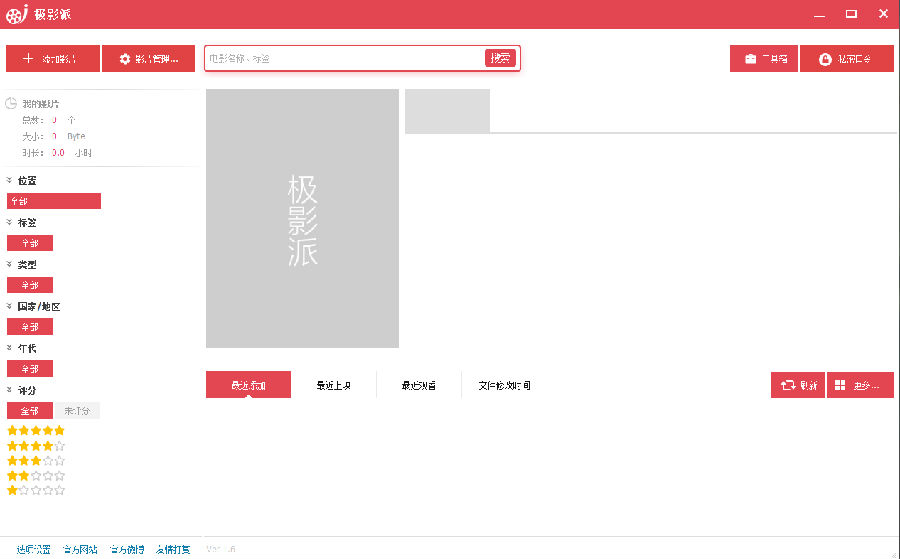This screenshot has height=559, width=900.
Task: Open movie management with gear icon
Action: (148, 59)
